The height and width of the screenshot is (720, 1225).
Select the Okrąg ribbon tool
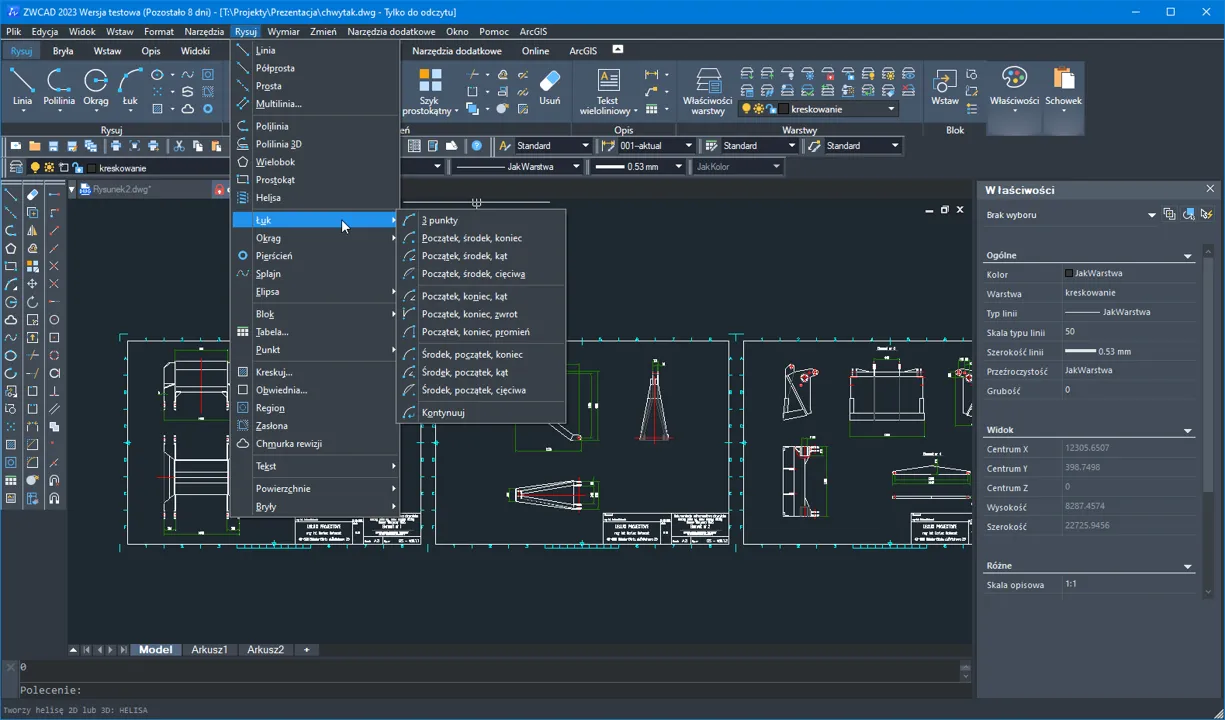96,88
